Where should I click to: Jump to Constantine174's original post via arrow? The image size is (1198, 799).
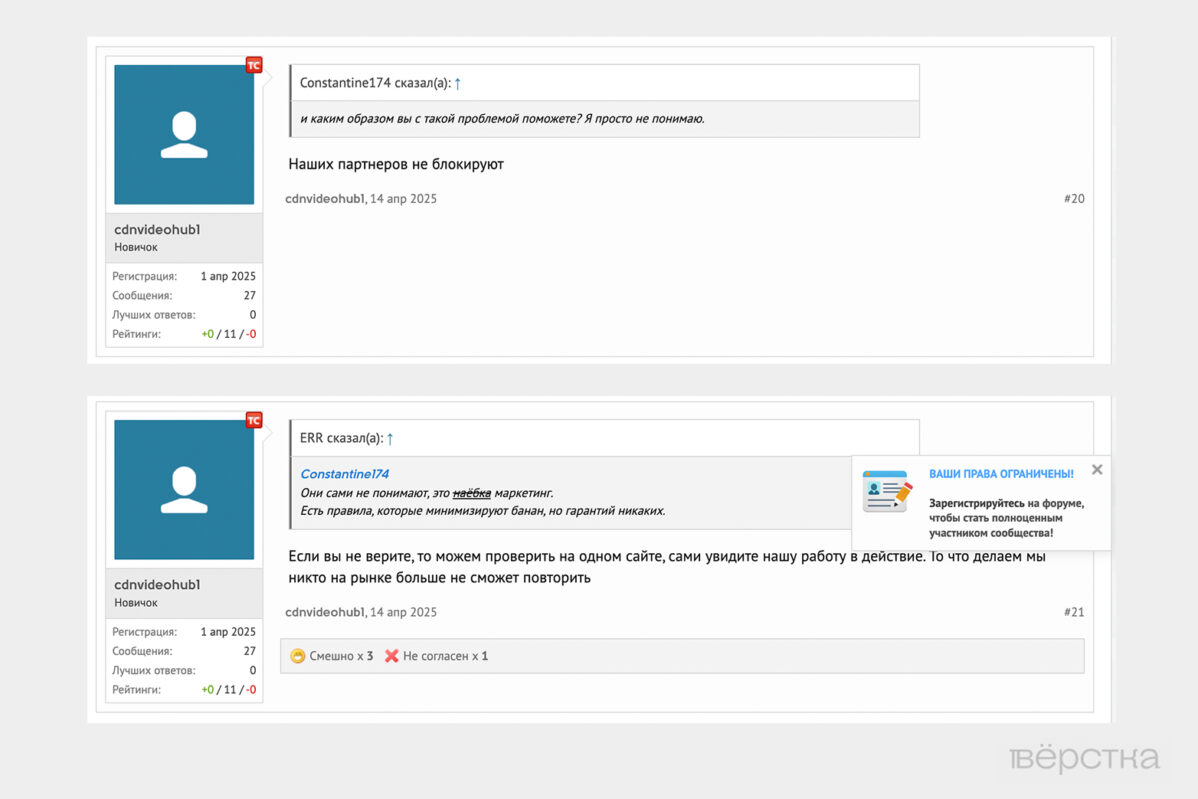pyautogui.click(x=458, y=83)
